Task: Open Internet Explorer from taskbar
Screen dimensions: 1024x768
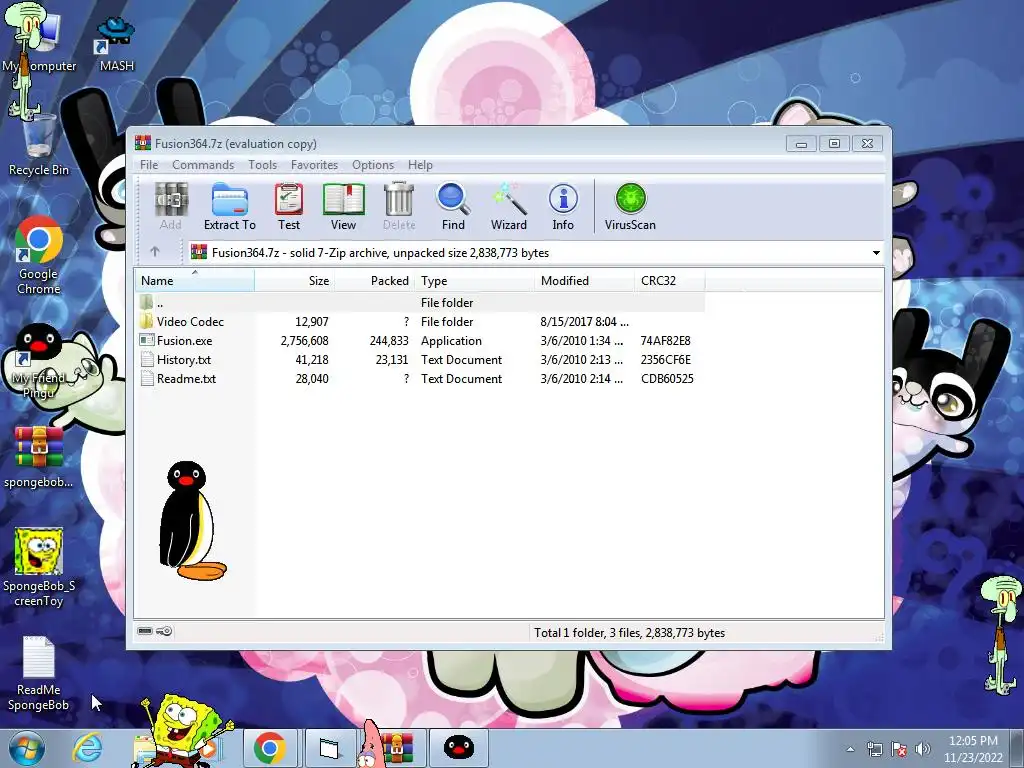Action: point(88,748)
